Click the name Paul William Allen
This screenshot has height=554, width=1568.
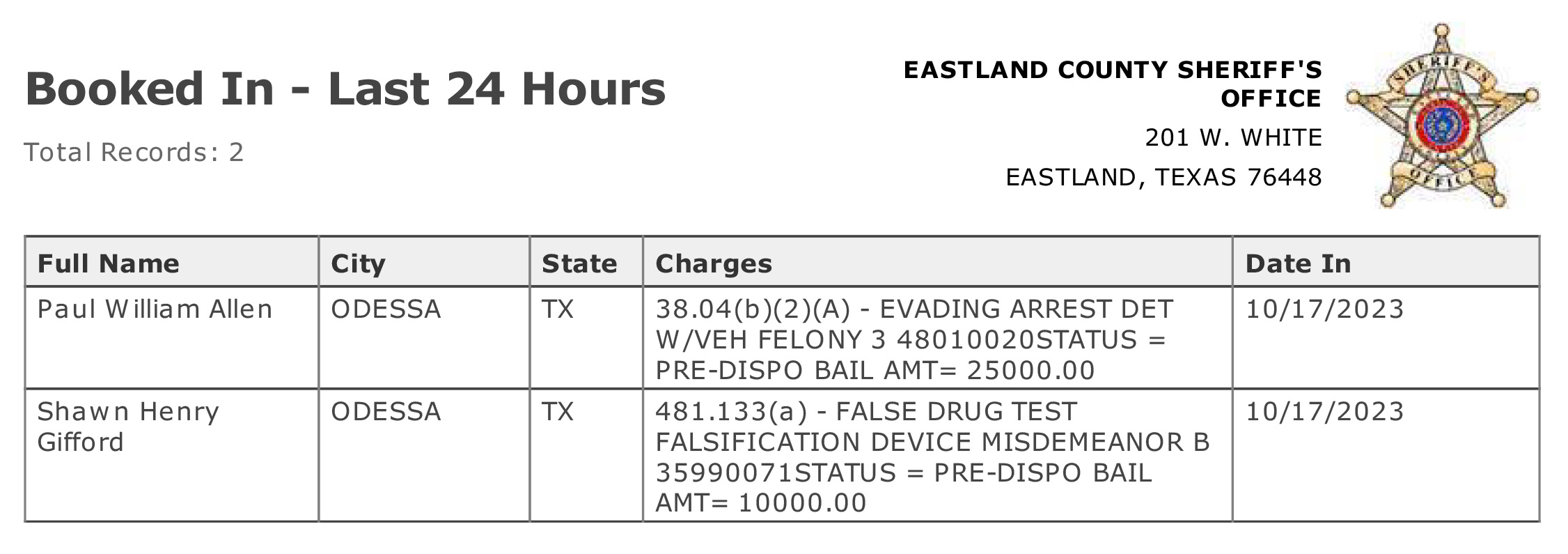click(x=155, y=309)
